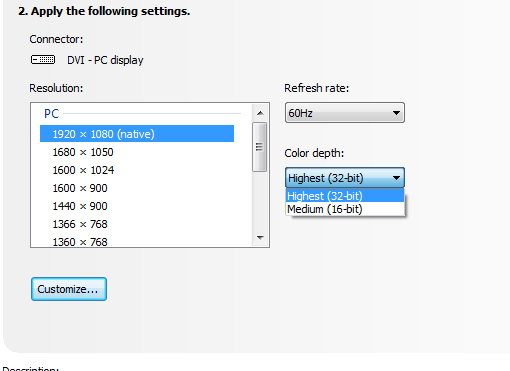This screenshot has width=510, height=371.
Task: Click the resolution list scroll down arrow
Action: (x=260, y=237)
